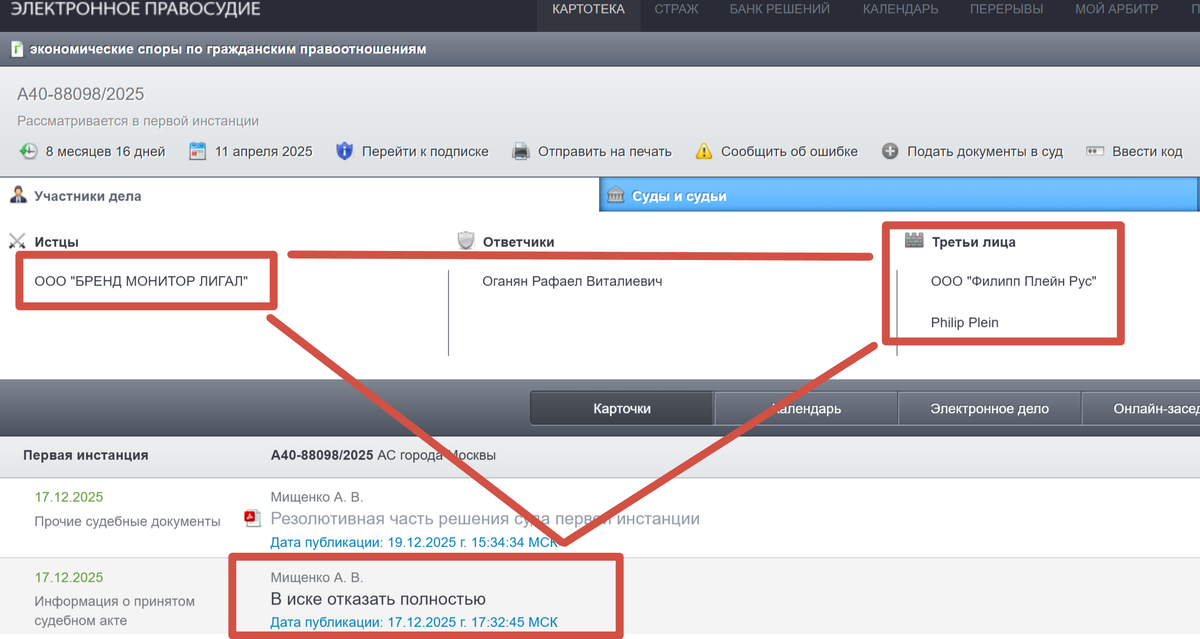1200x639 pixels.
Task: Go to Банк решений
Action: coord(780,10)
